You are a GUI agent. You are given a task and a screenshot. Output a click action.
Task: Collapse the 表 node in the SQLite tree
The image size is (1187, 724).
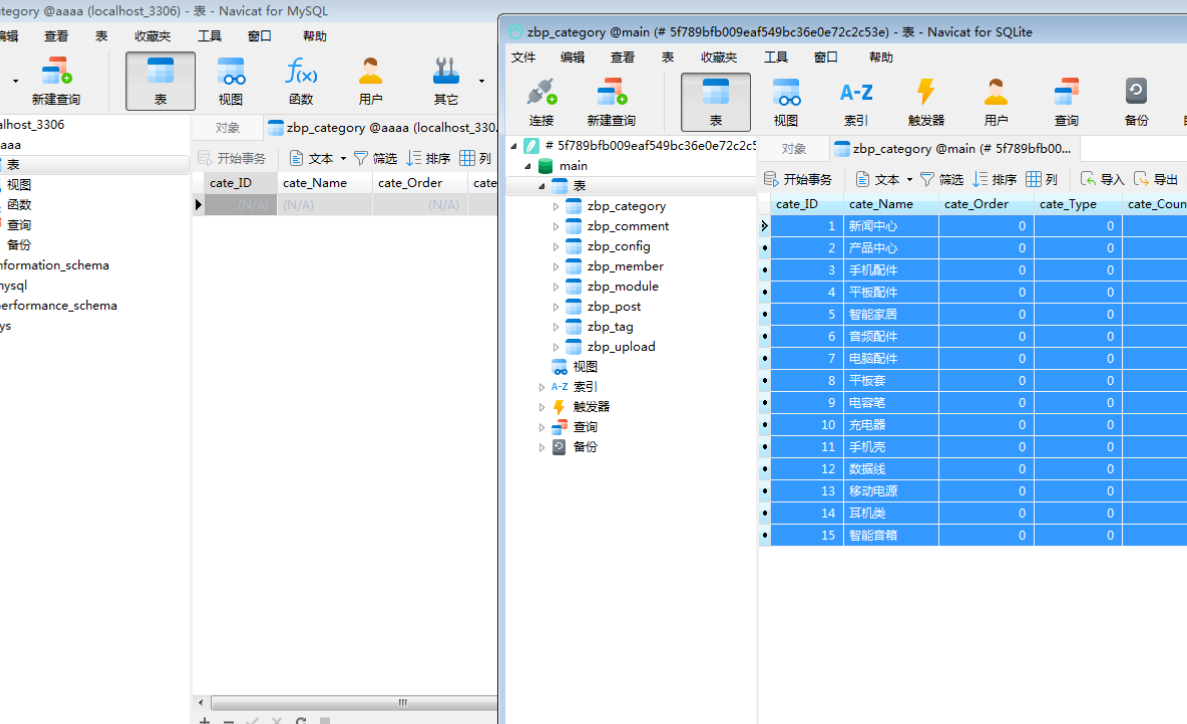[x=541, y=186]
